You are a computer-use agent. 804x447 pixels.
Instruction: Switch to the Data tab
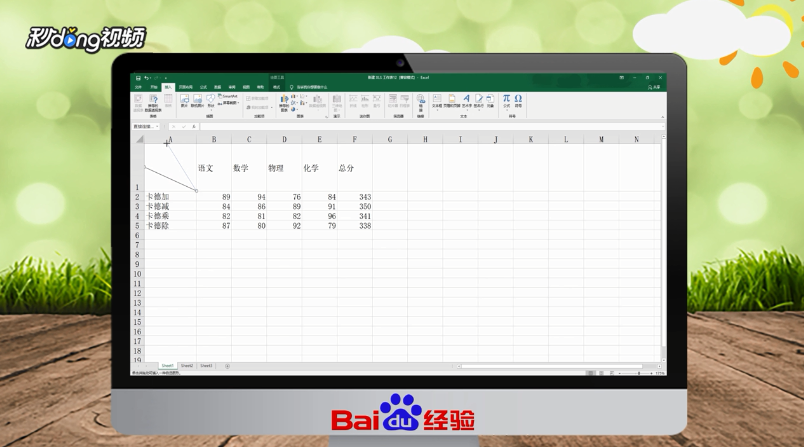217,87
